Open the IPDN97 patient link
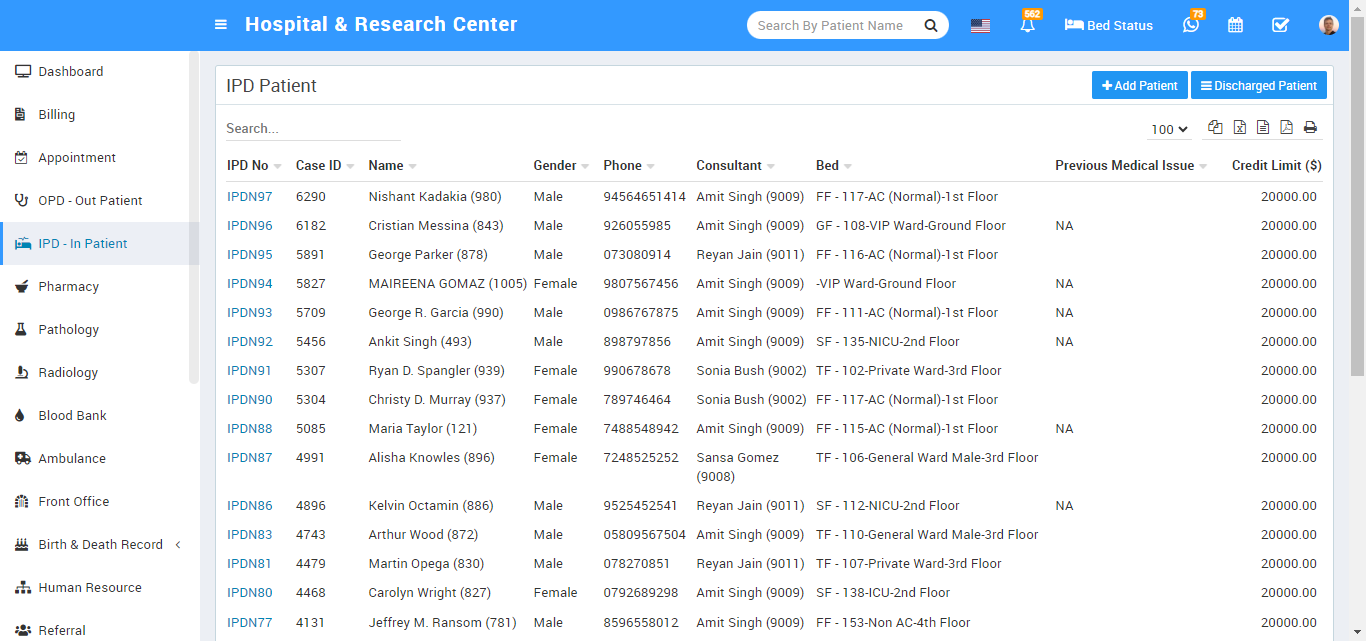1366x641 pixels. pyautogui.click(x=249, y=197)
